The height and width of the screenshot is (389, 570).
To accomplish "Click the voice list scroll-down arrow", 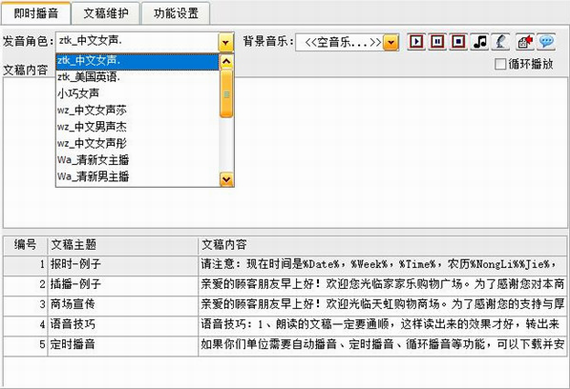I will point(226,180).
